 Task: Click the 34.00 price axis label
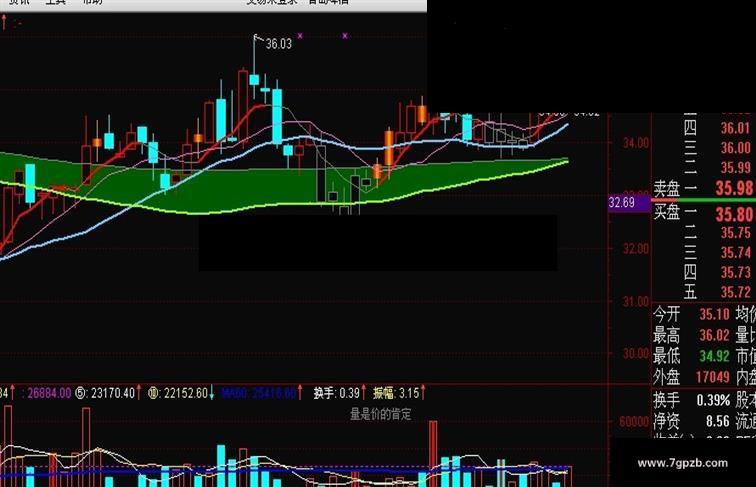pyautogui.click(x=636, y=143)
